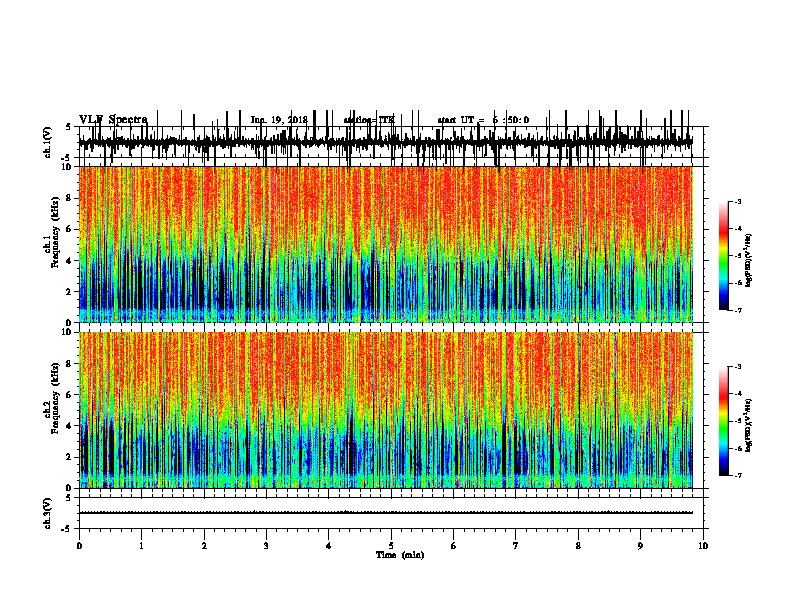Click the ch.2 spectrogram color bar
792x612 pixels.
724,421
